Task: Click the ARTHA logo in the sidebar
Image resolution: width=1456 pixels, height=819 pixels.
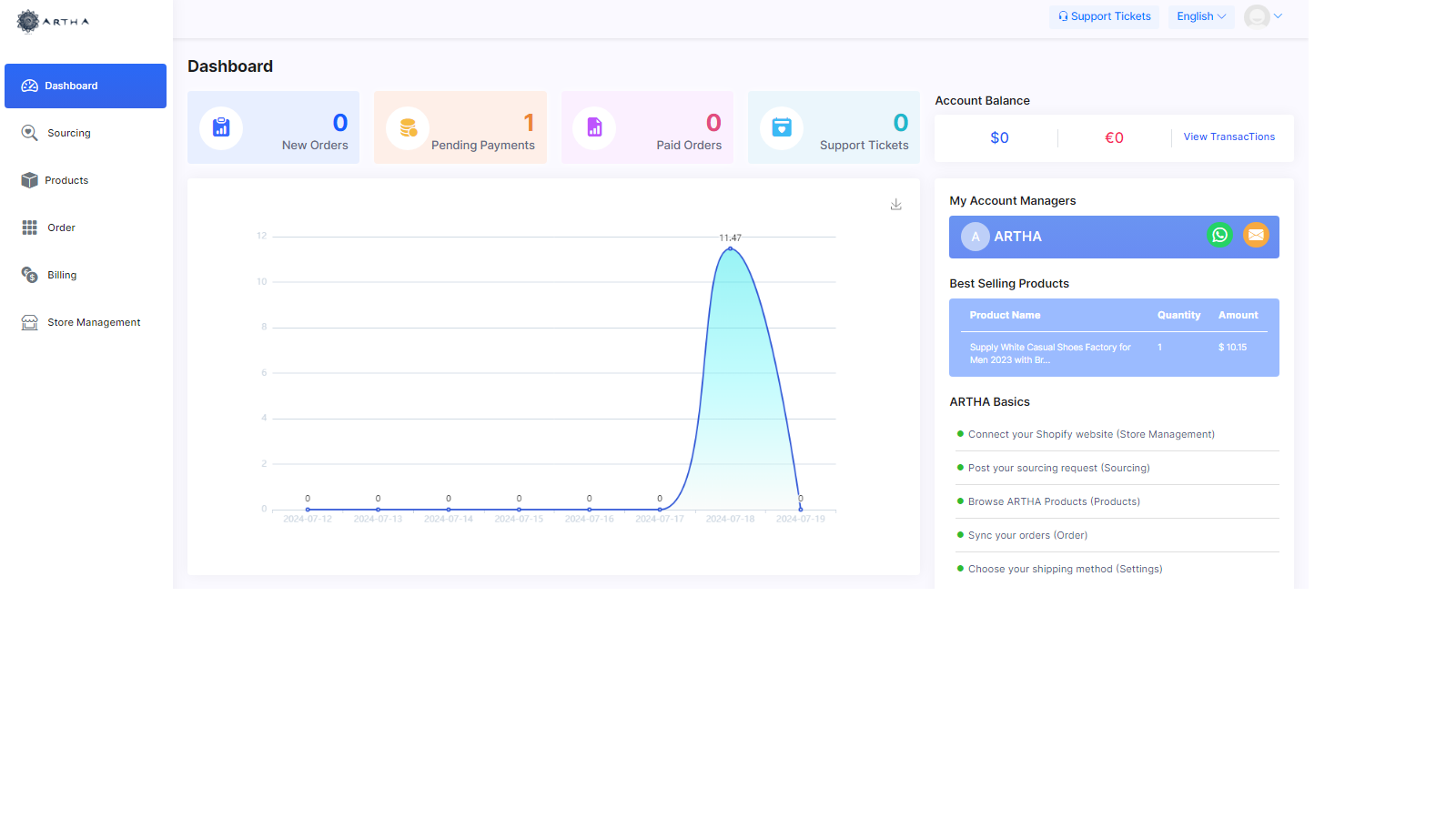Action: pyautogui.click(x=53, y=21)
